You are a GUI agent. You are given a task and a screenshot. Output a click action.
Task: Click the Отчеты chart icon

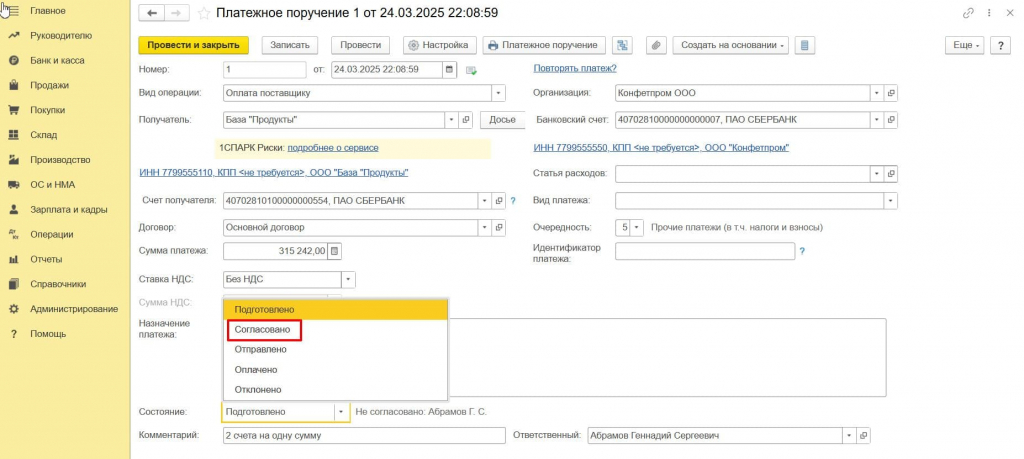coord(13,259)
